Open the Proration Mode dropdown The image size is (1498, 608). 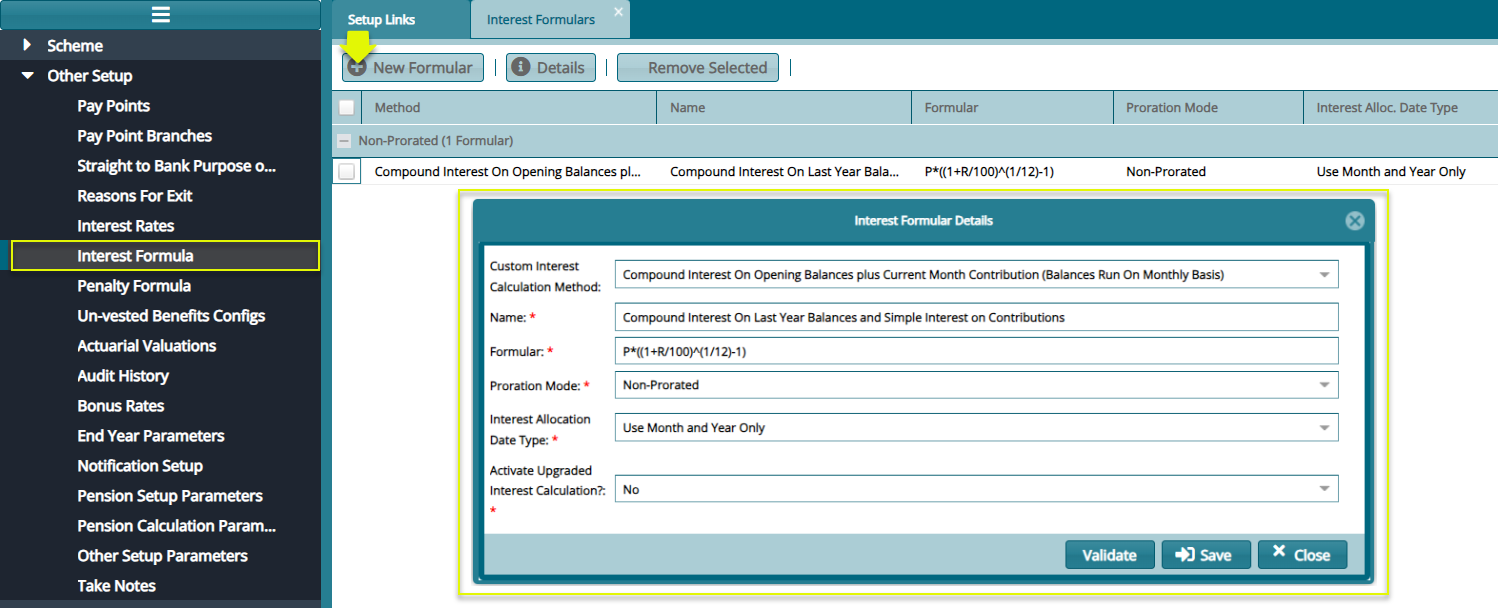(1324, 385)
